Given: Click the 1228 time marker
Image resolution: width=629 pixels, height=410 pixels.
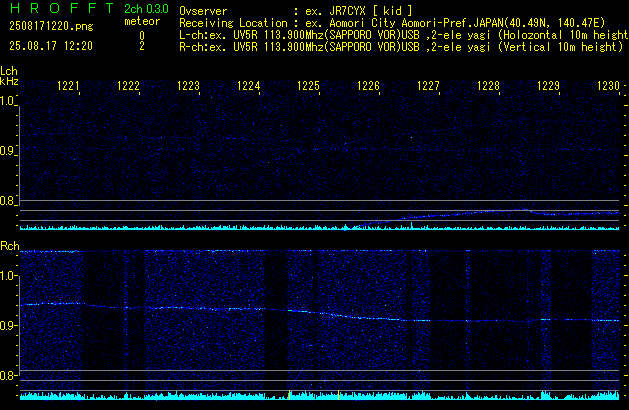Looking at the screenshot, I should tap(489, 86).
